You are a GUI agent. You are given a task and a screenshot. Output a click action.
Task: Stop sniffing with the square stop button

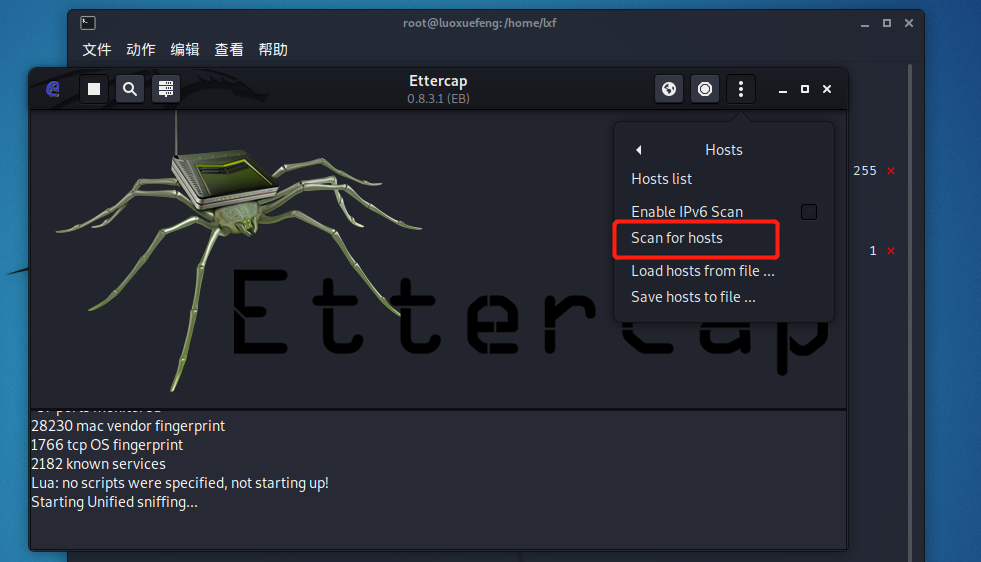(94, 89)
